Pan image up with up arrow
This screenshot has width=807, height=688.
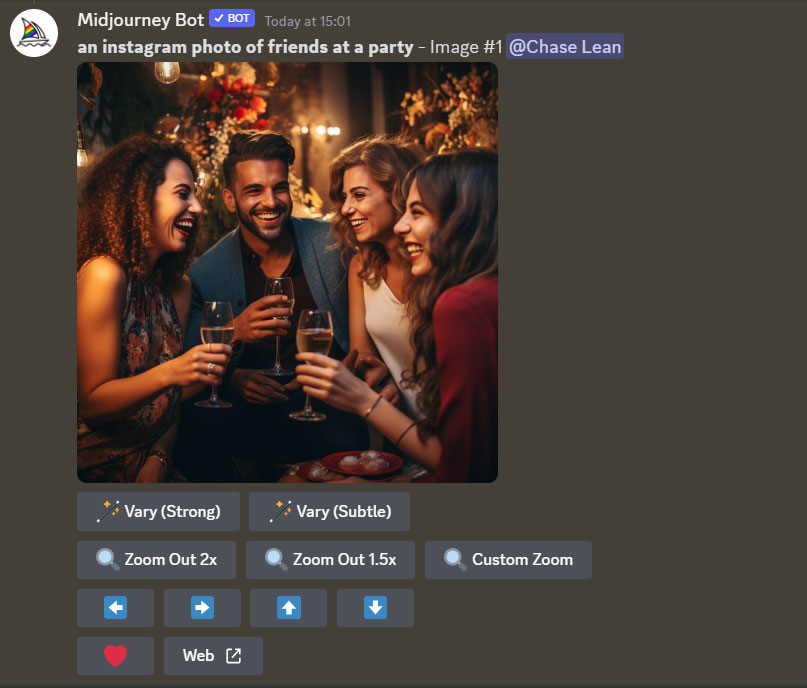click(288, 608)
